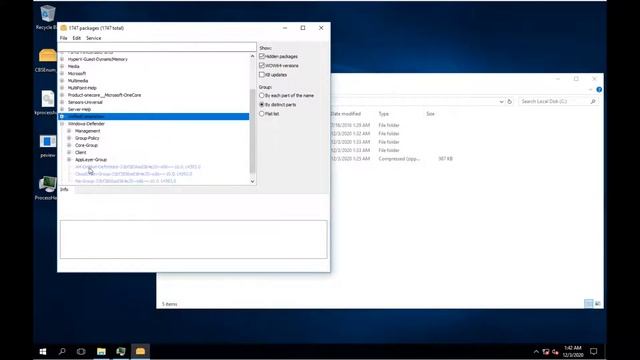
Task: Switch Explorer to details view icon
Action: (588, 303)
